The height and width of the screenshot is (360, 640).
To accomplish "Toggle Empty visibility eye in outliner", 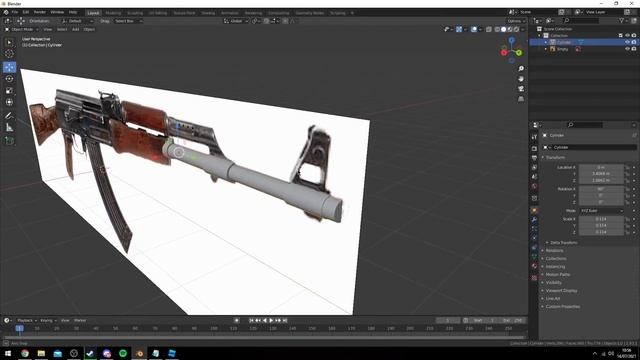I will coord(627,49).
